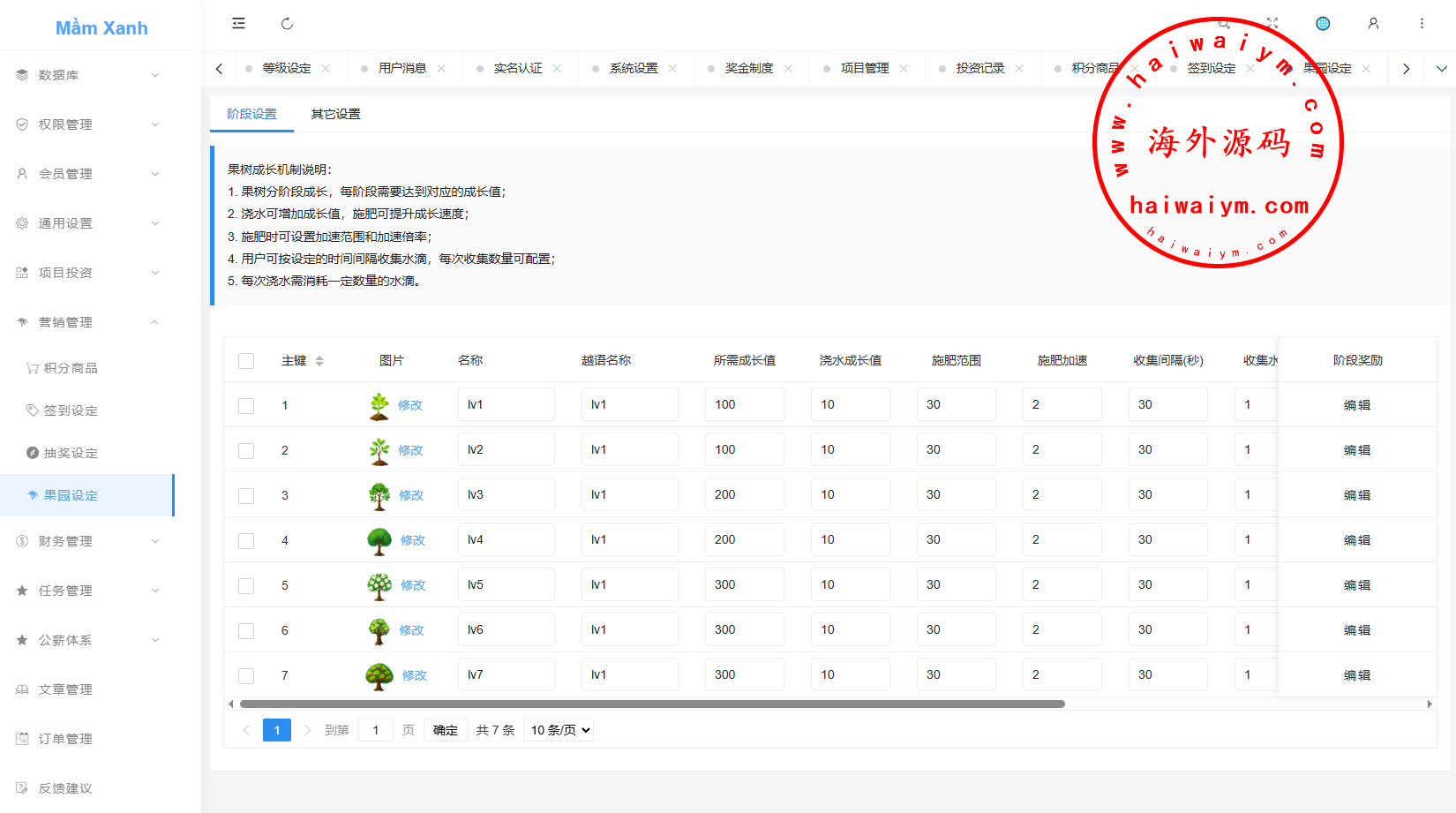Click the blossoming tree image in row lv5
This screenshot has height=813, width=1456.
click(x=379, y=586)
